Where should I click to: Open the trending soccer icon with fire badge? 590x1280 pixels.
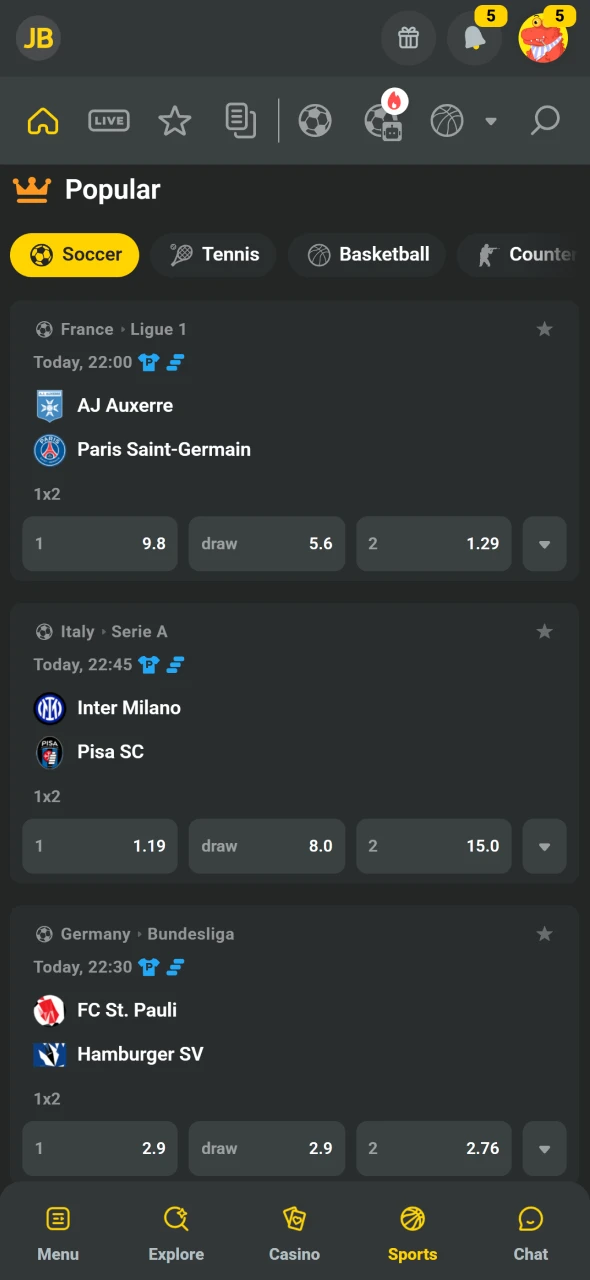click(x=384, y=122)
